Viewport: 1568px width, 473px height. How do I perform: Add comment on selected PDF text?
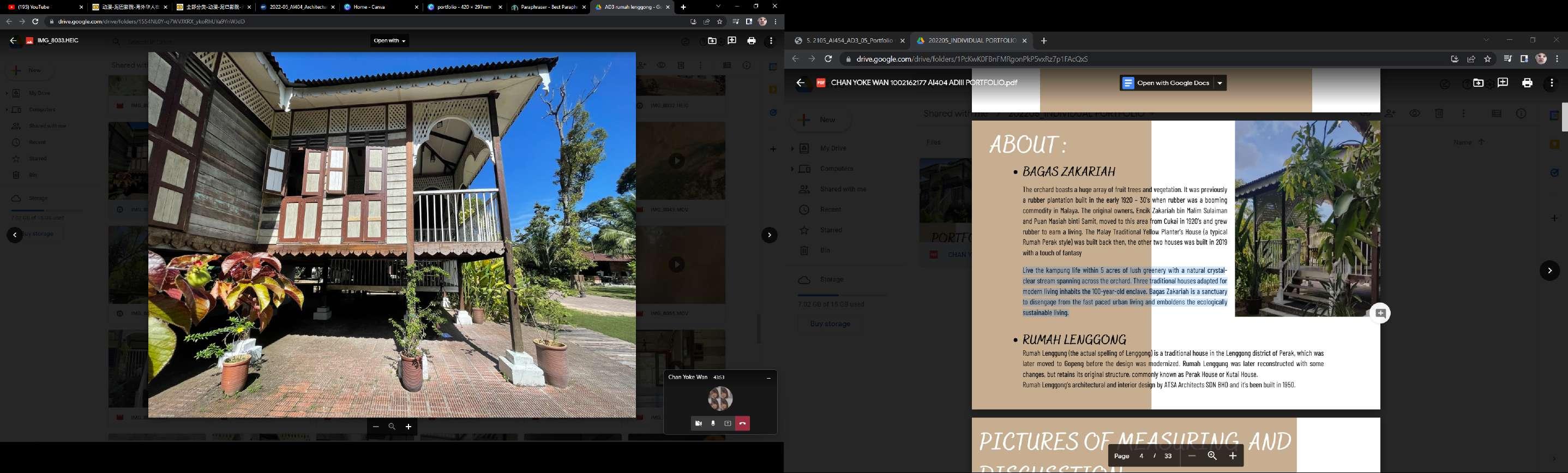1380,314
